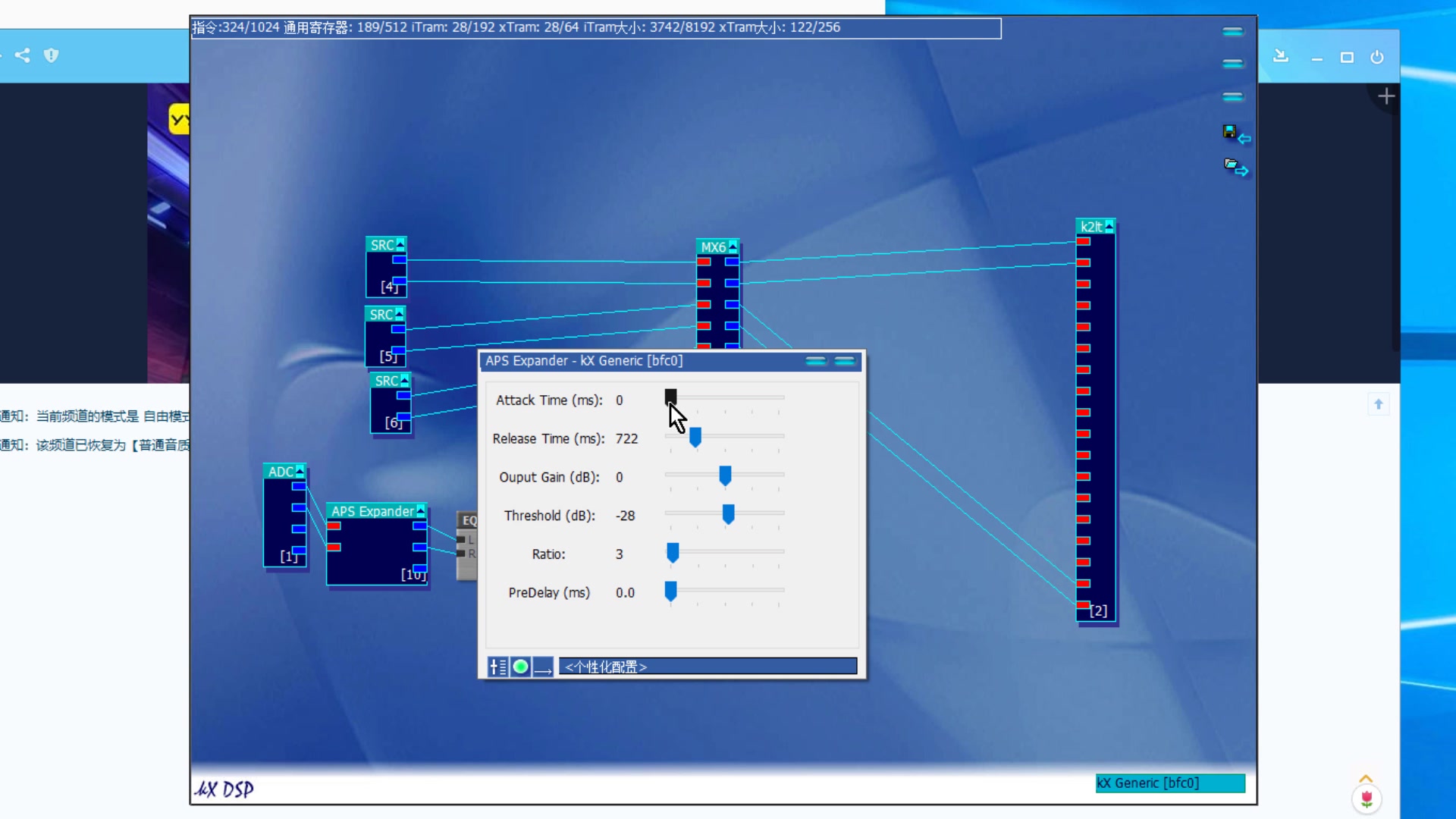The height and width of the screenshot is (819, 1456).
Task: Click the Threshold value -28
Action: [x=625, y=516]
